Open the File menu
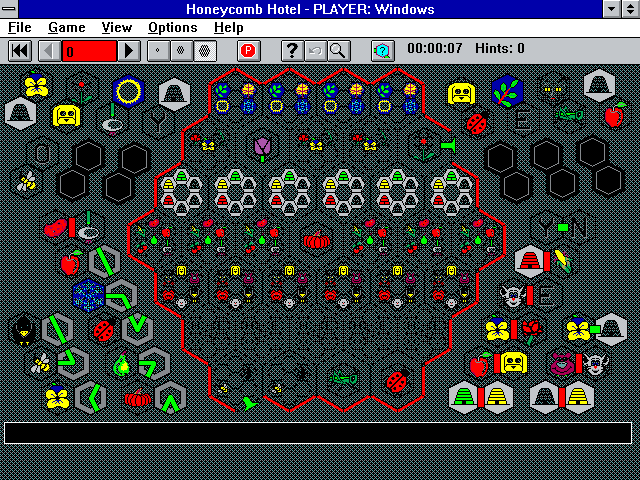 tap(20, 27)
